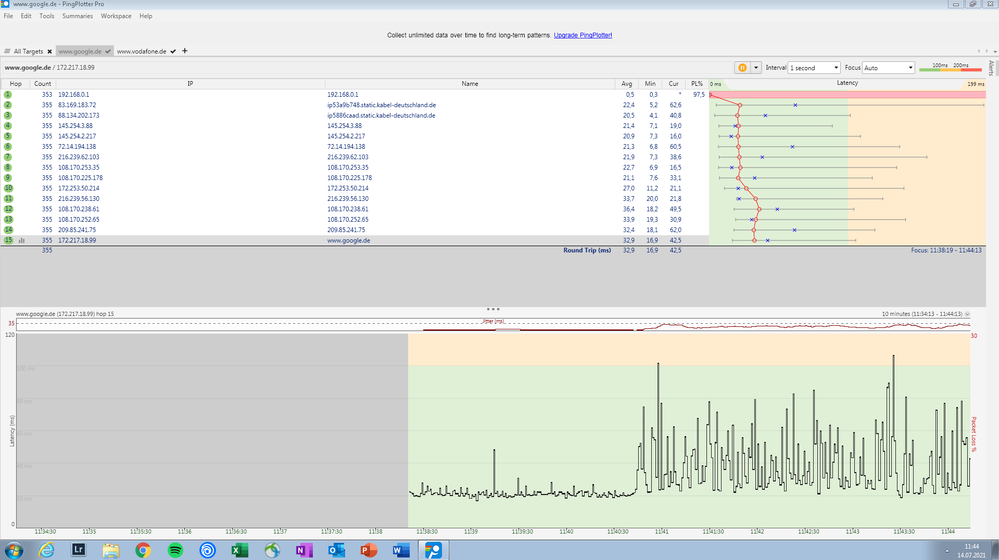
Task: Click the Latency graph column header
Action: [847, 83]
